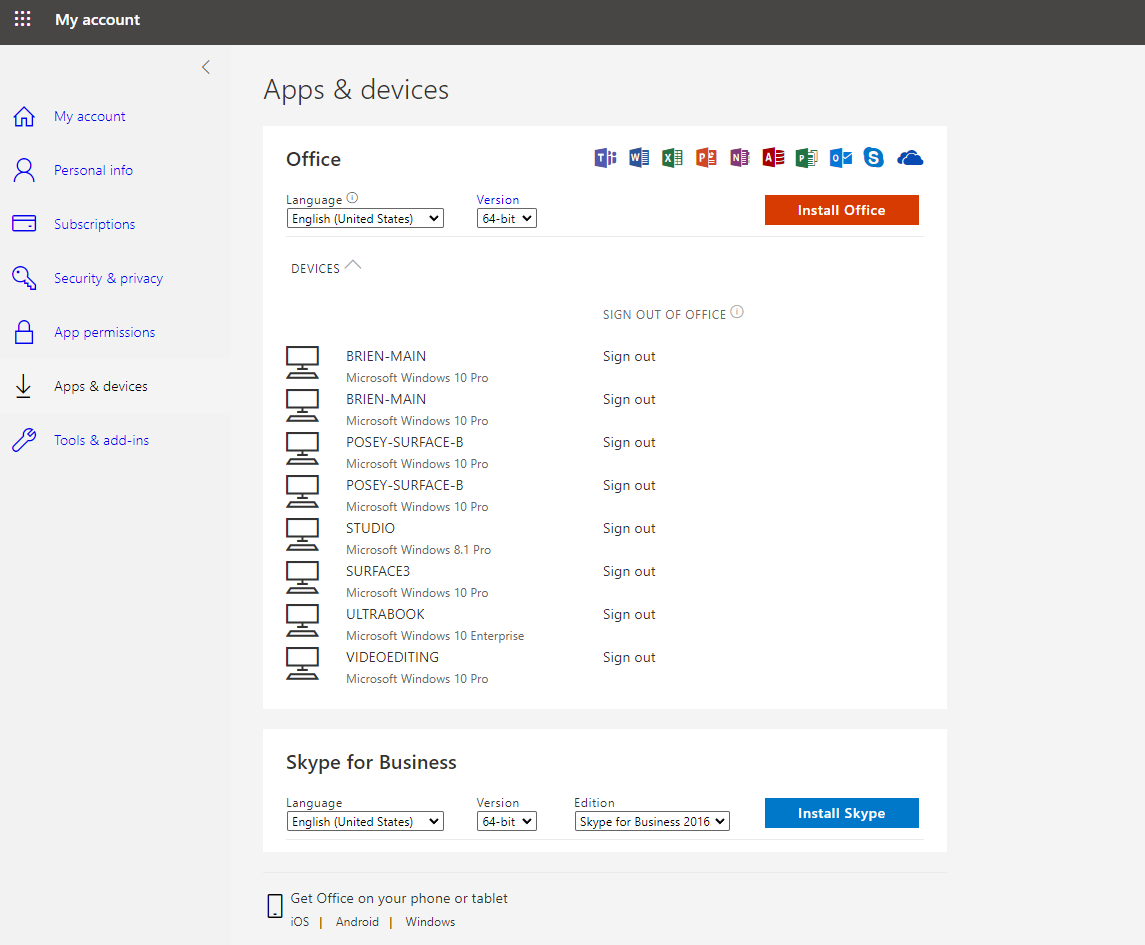Click the Skype app icon

(x=873, y=158)
